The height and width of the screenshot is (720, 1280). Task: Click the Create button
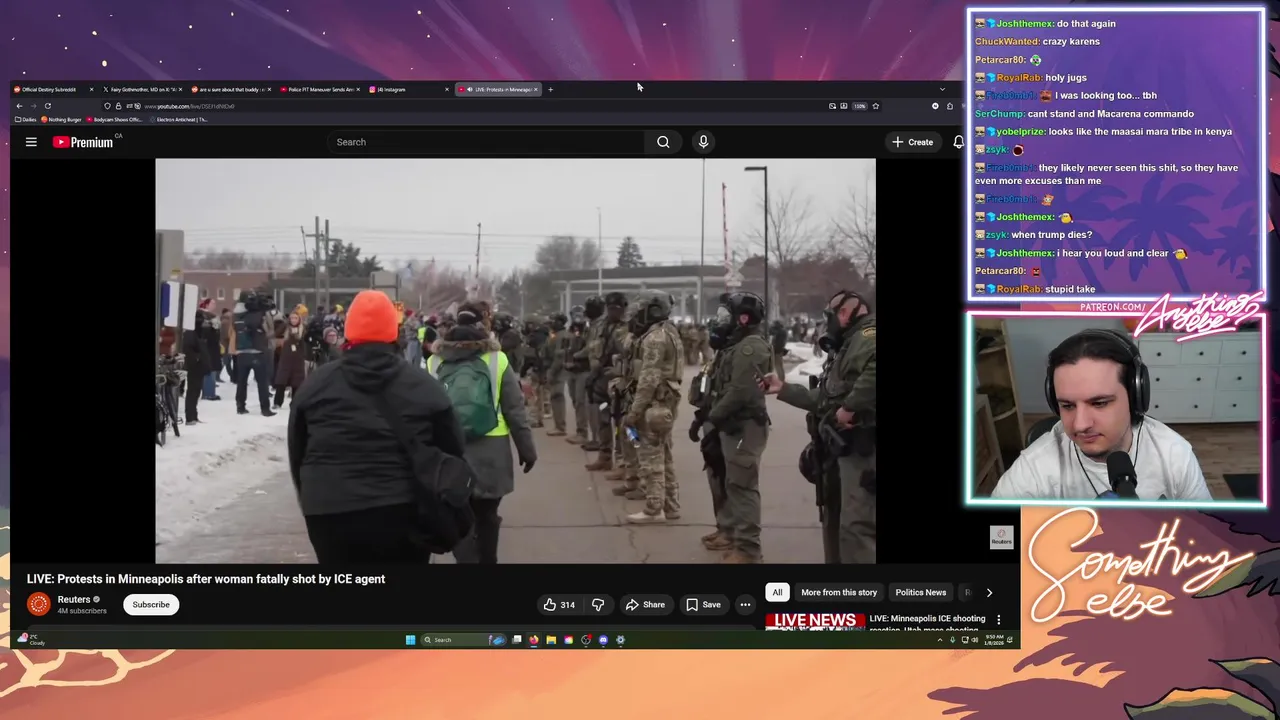(x=912, y=142)
